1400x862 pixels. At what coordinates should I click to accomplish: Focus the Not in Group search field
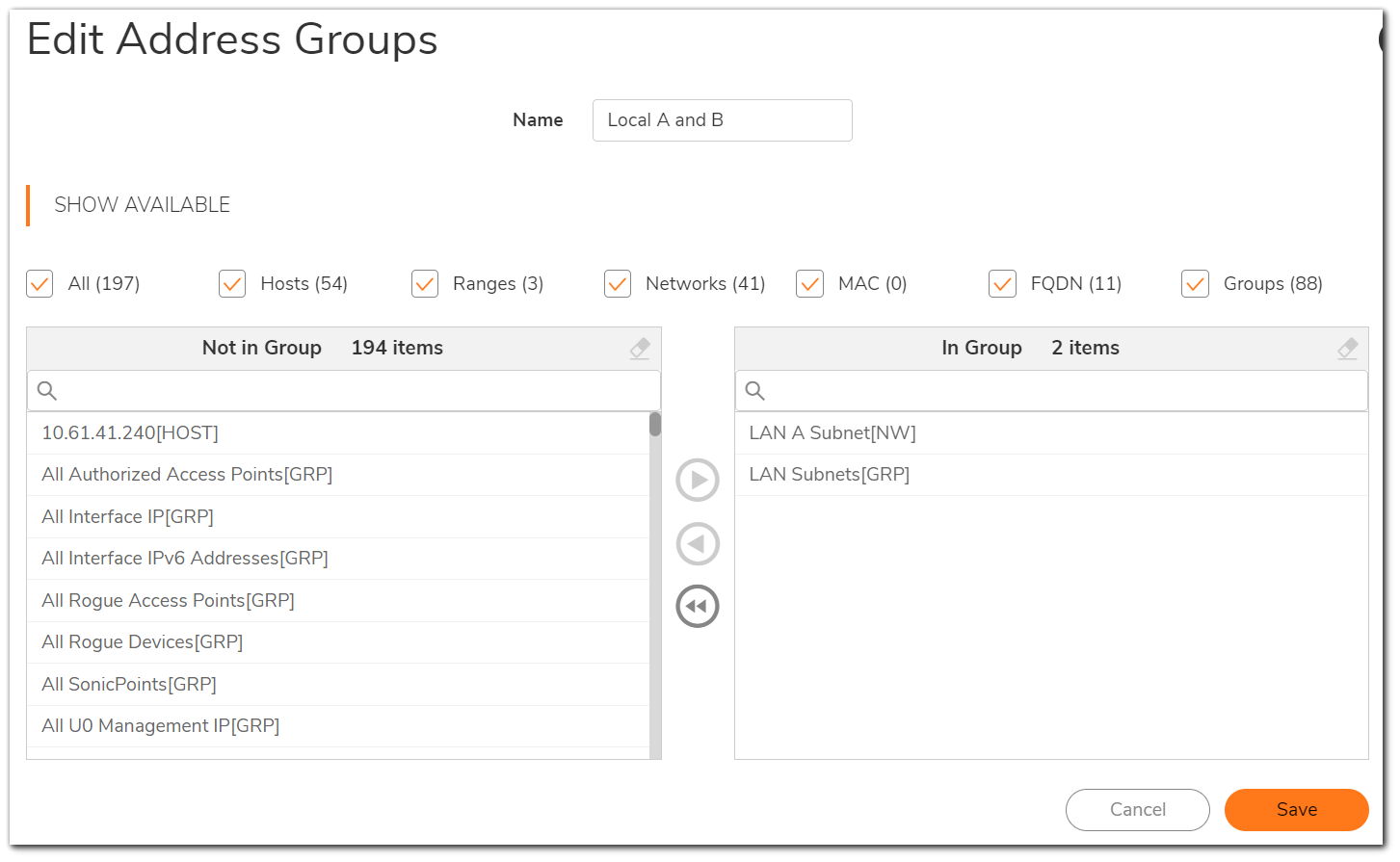tap(344, 391)
